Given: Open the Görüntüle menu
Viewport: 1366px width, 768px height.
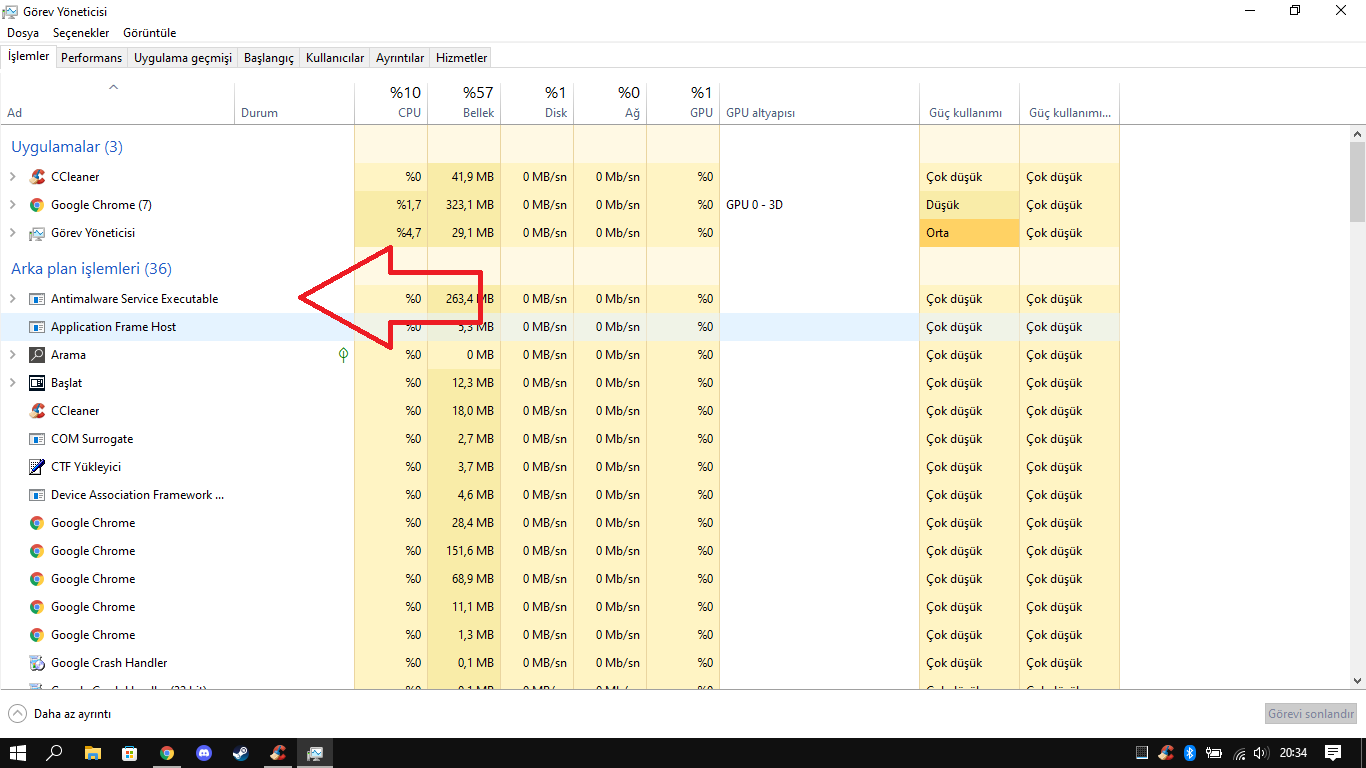Looking at the screenshot, I should click(x=149, y=33).
